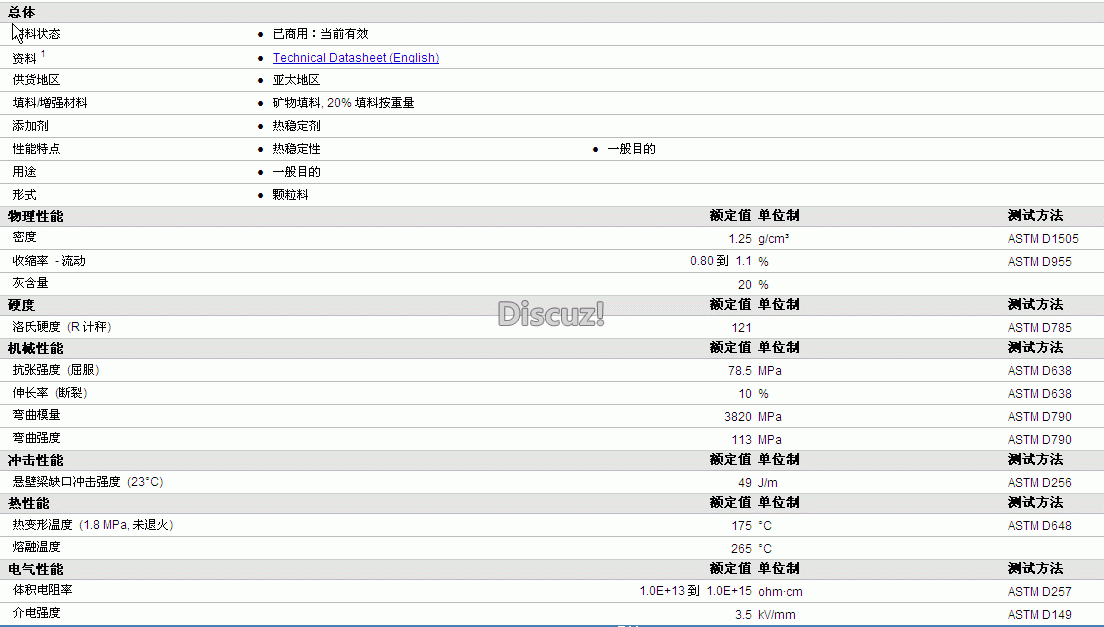Click the 添加剂 row label
The image size is (1104, 627).
coord(30,126)
